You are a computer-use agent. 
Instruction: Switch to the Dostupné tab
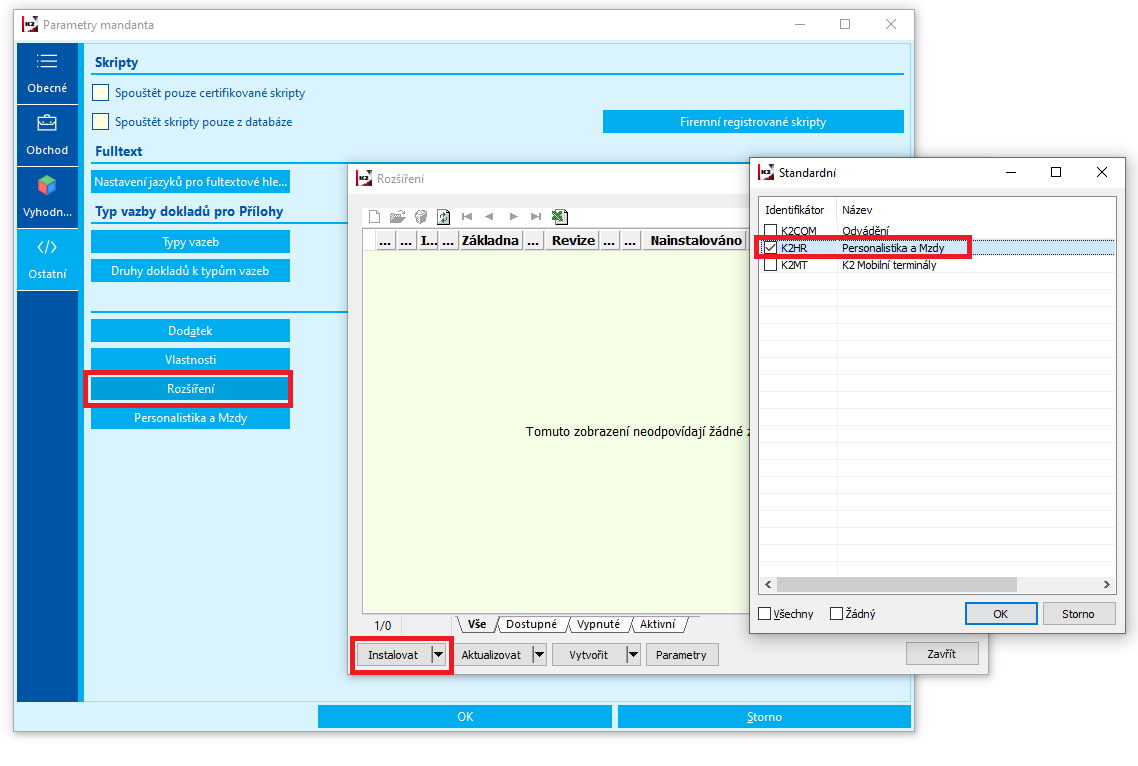coord(531,624)
